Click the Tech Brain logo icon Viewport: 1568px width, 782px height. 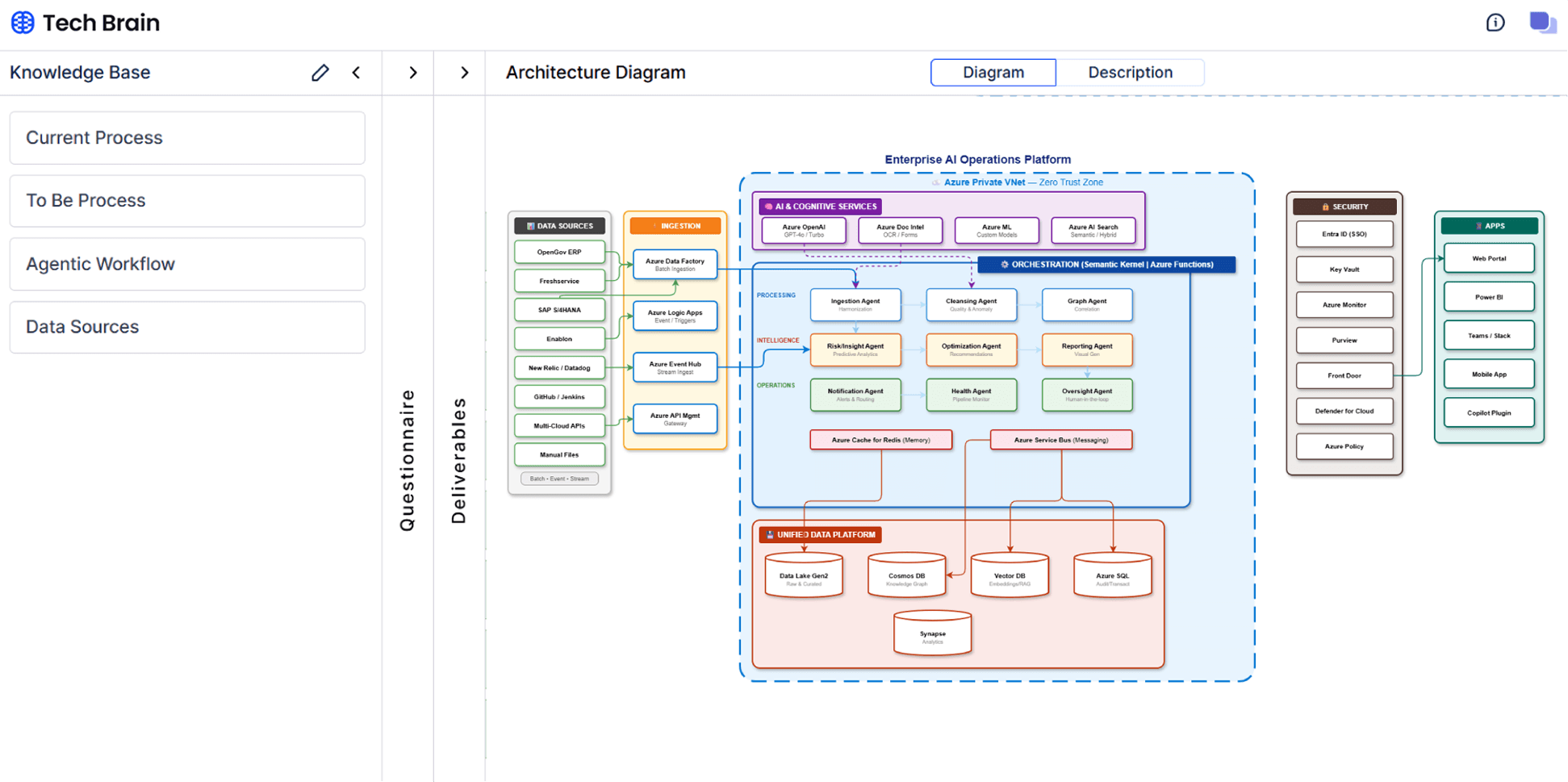pos(22,22)
